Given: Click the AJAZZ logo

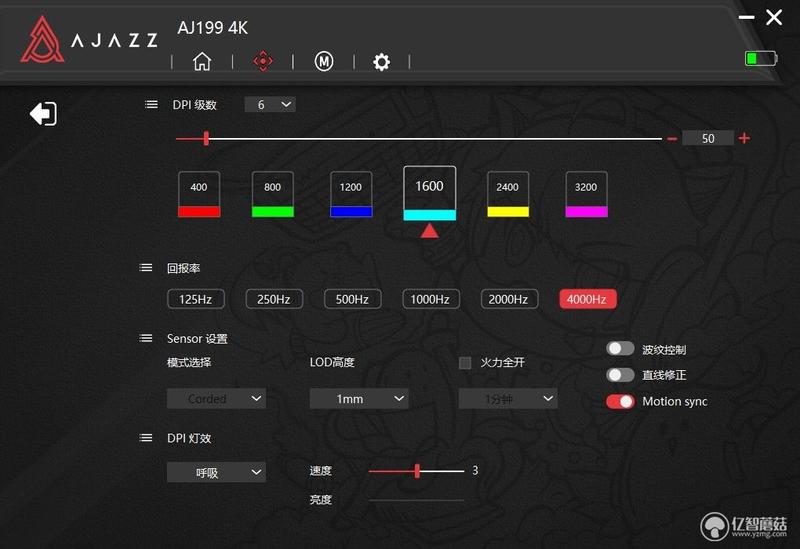Looking at the screenshot, I should (x=89, y=40).
